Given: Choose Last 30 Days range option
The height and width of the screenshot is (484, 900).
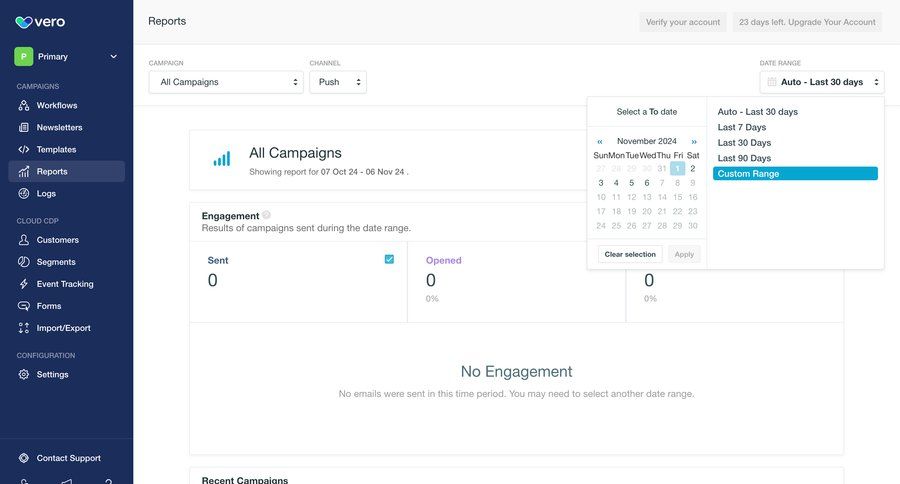Looking at the screenshot, I should pos(744,143).
